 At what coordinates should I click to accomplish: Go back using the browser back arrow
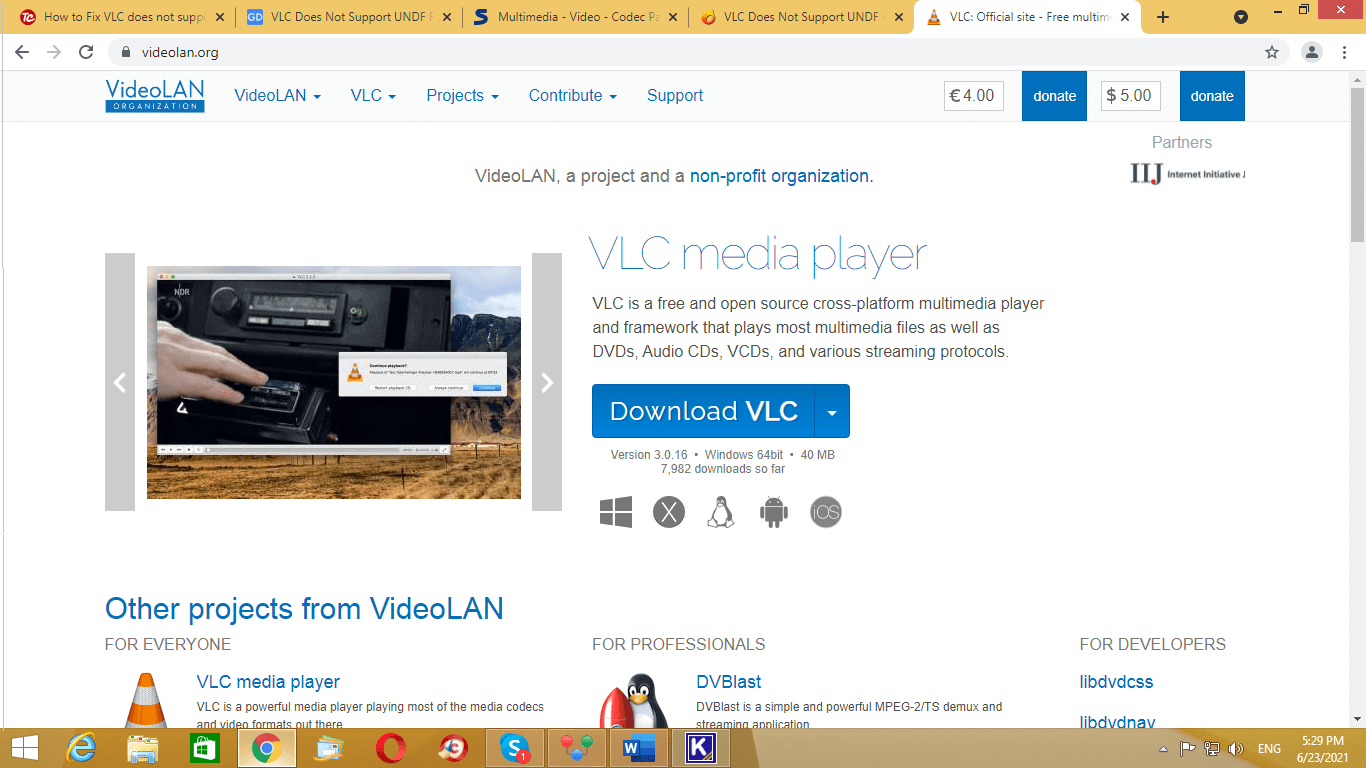(22, 52)
